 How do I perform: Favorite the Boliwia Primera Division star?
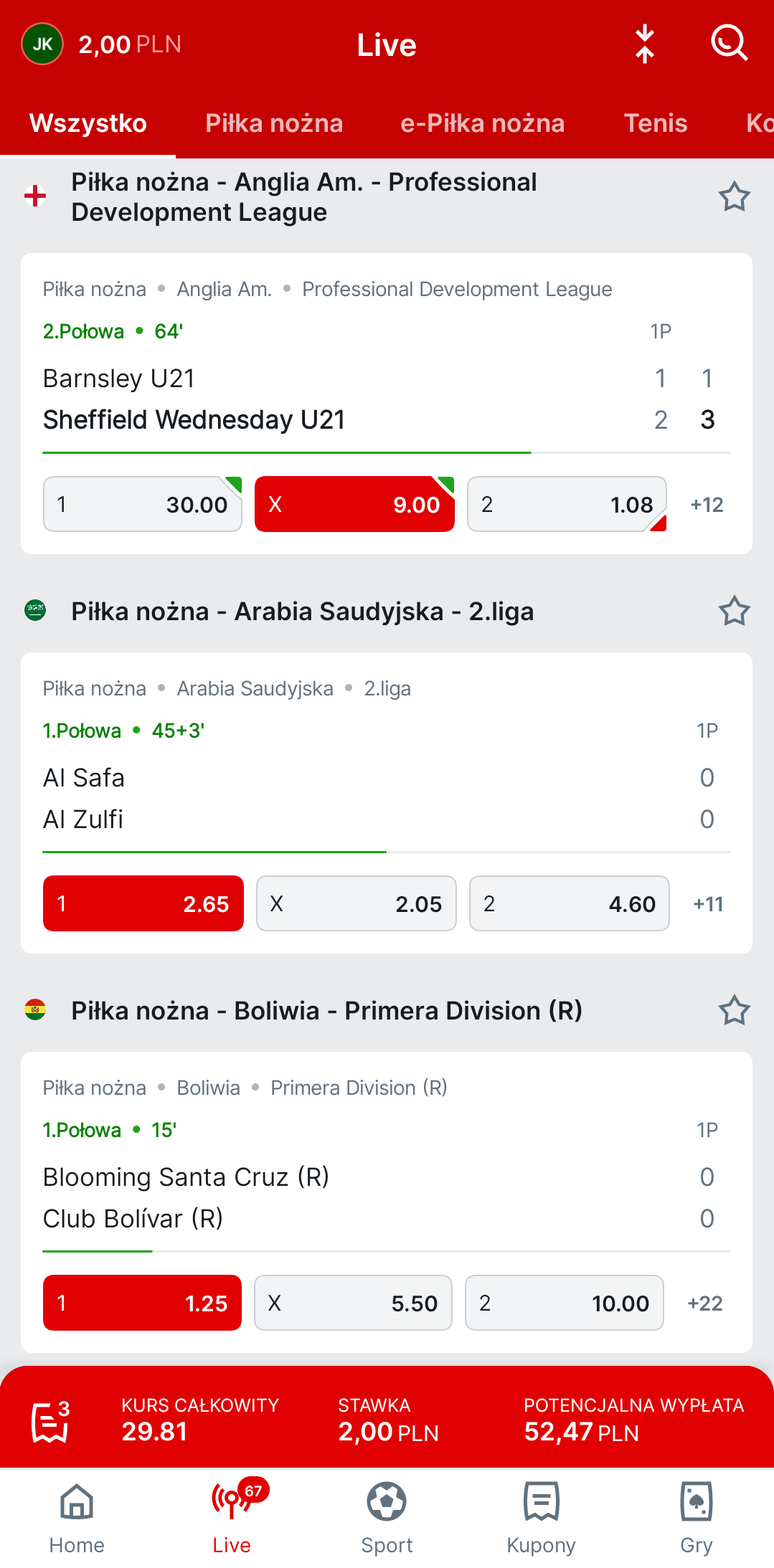click(x=734, y=1010)
